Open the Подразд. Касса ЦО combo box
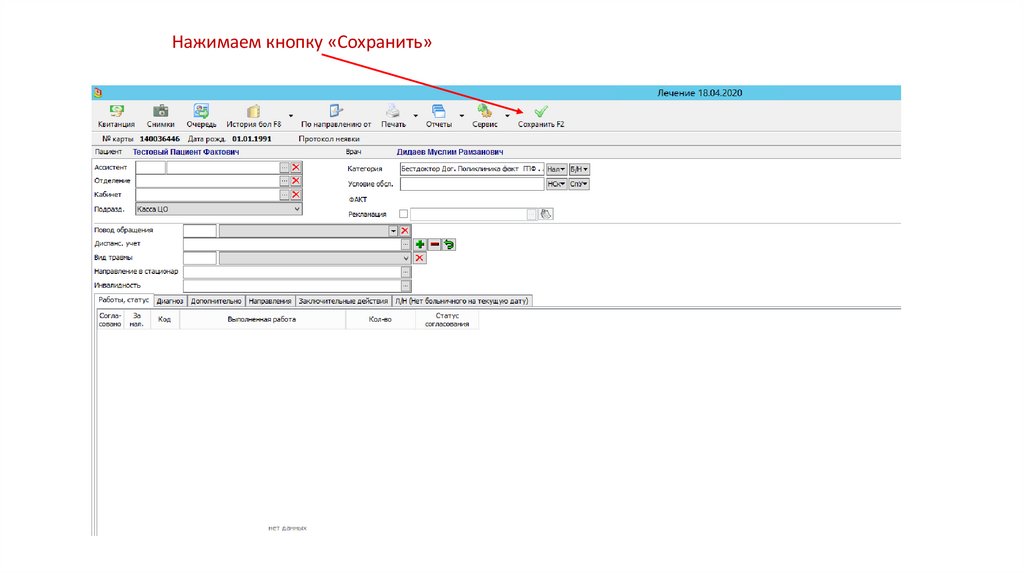 click(x=218, y=209)
